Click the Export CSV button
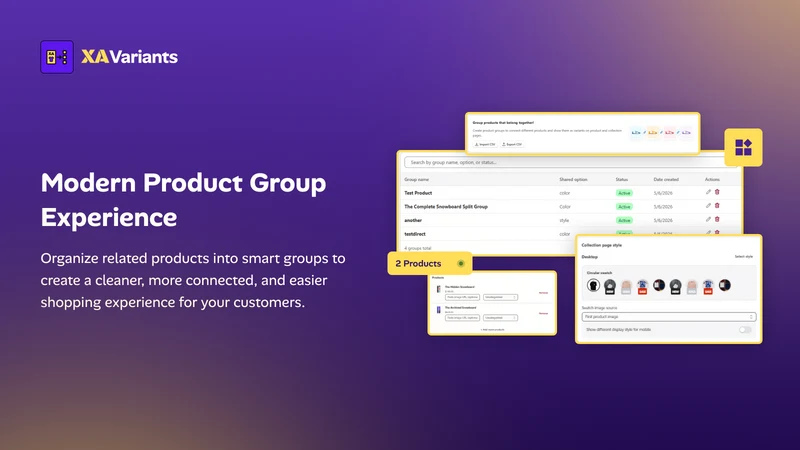This screenshot has height=450, width=800. click(512, 144)
